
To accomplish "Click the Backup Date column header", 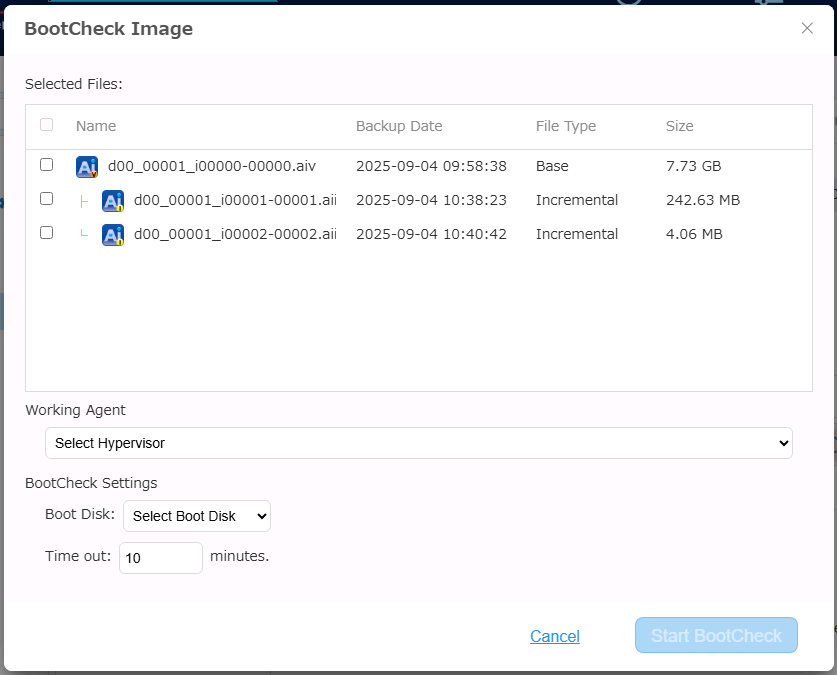I will point(399,126).
